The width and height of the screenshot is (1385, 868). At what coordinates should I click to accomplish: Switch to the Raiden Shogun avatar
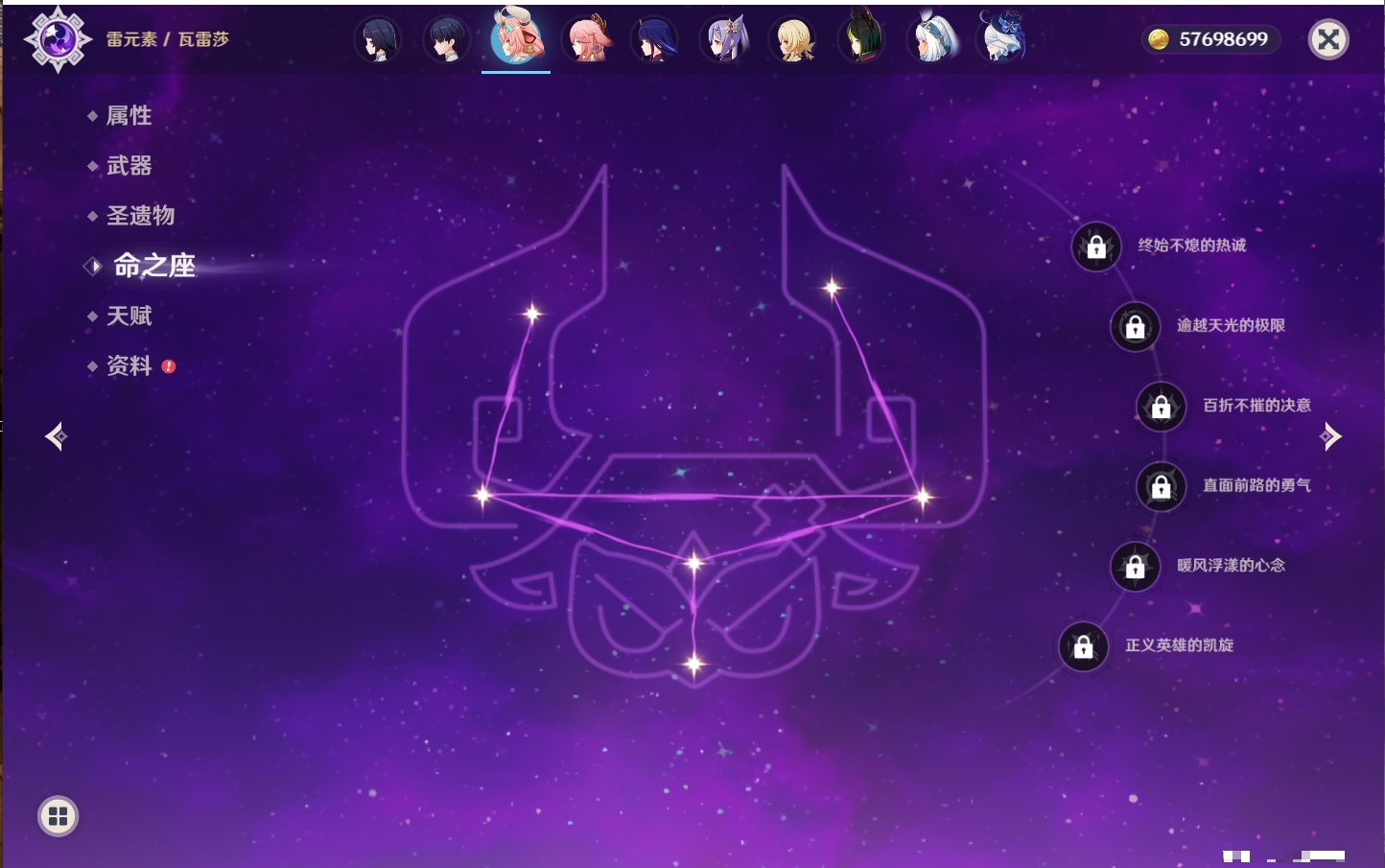(x=654, y=40)
